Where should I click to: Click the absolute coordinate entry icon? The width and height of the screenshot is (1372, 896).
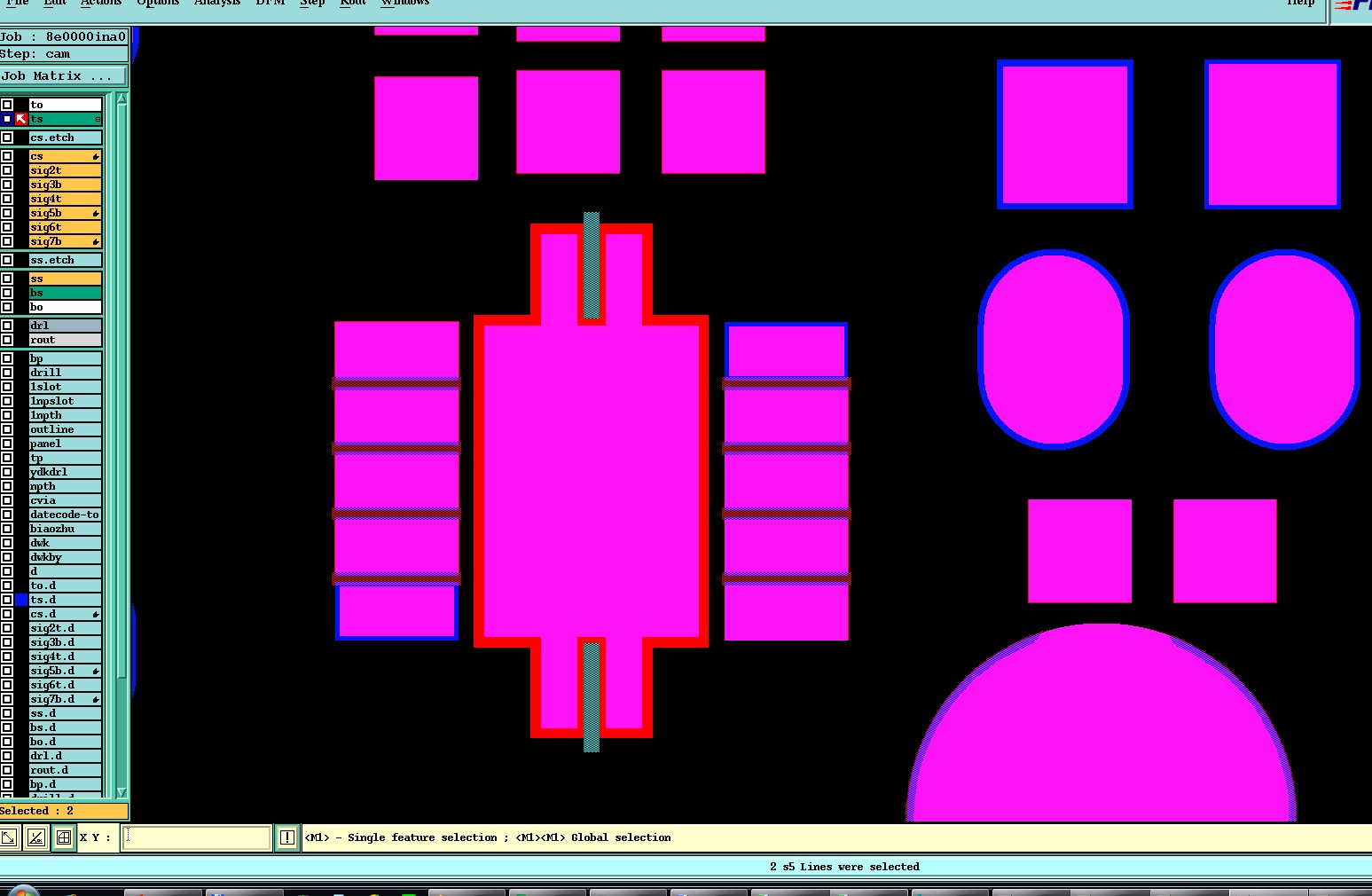9,837
